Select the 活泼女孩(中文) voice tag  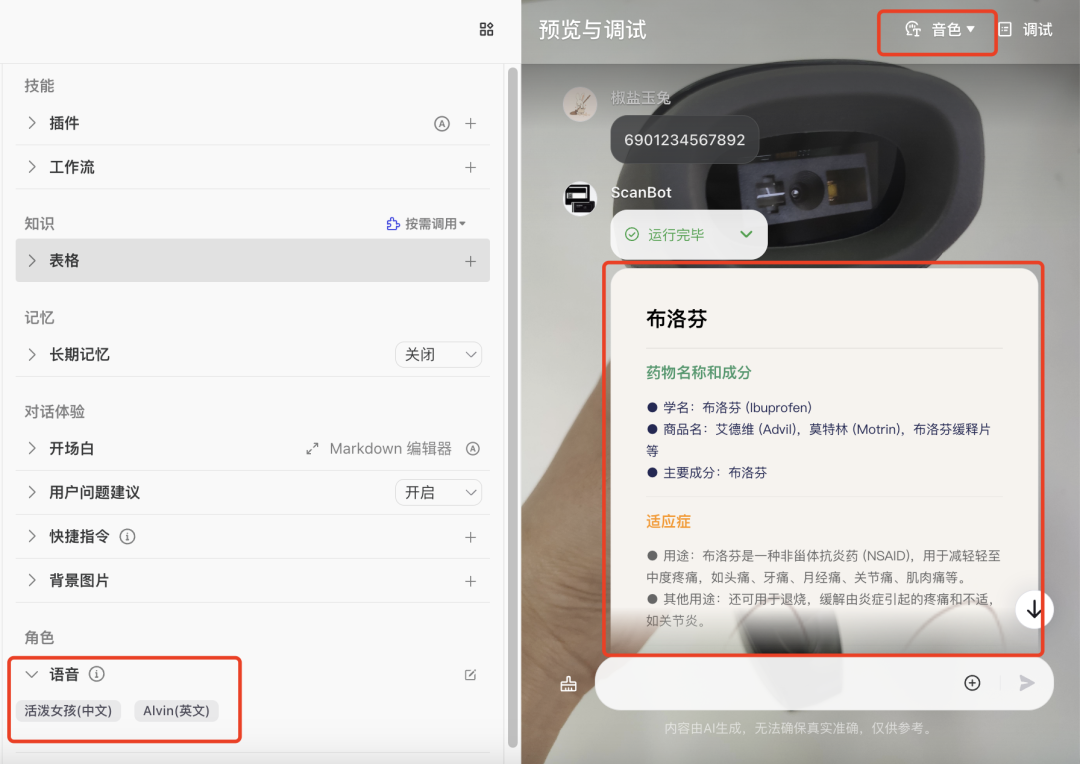point(68,710)
